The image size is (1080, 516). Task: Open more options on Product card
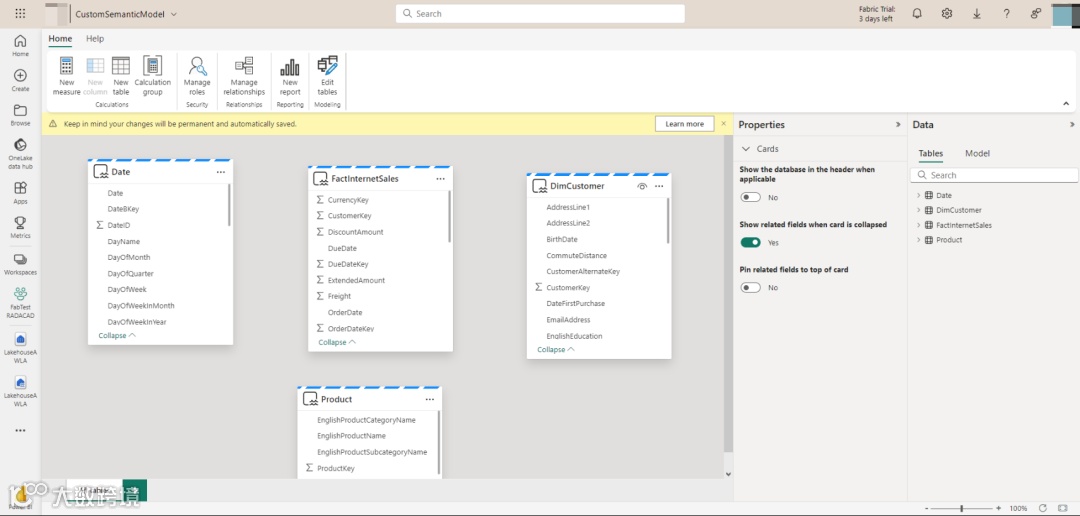click(430, 400)
